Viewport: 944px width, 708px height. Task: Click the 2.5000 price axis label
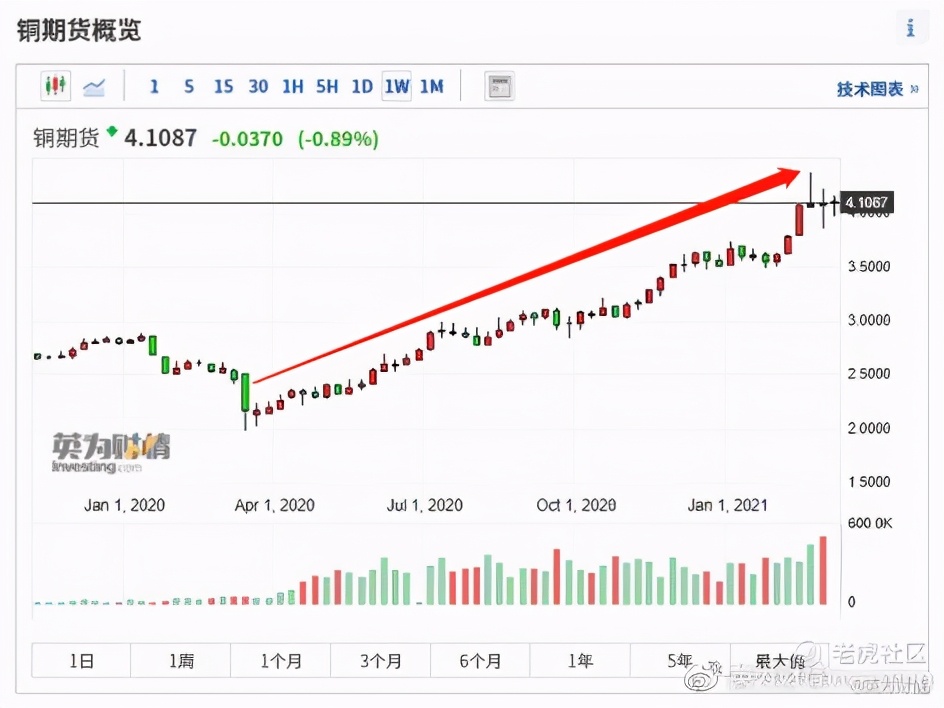[869, 373]
